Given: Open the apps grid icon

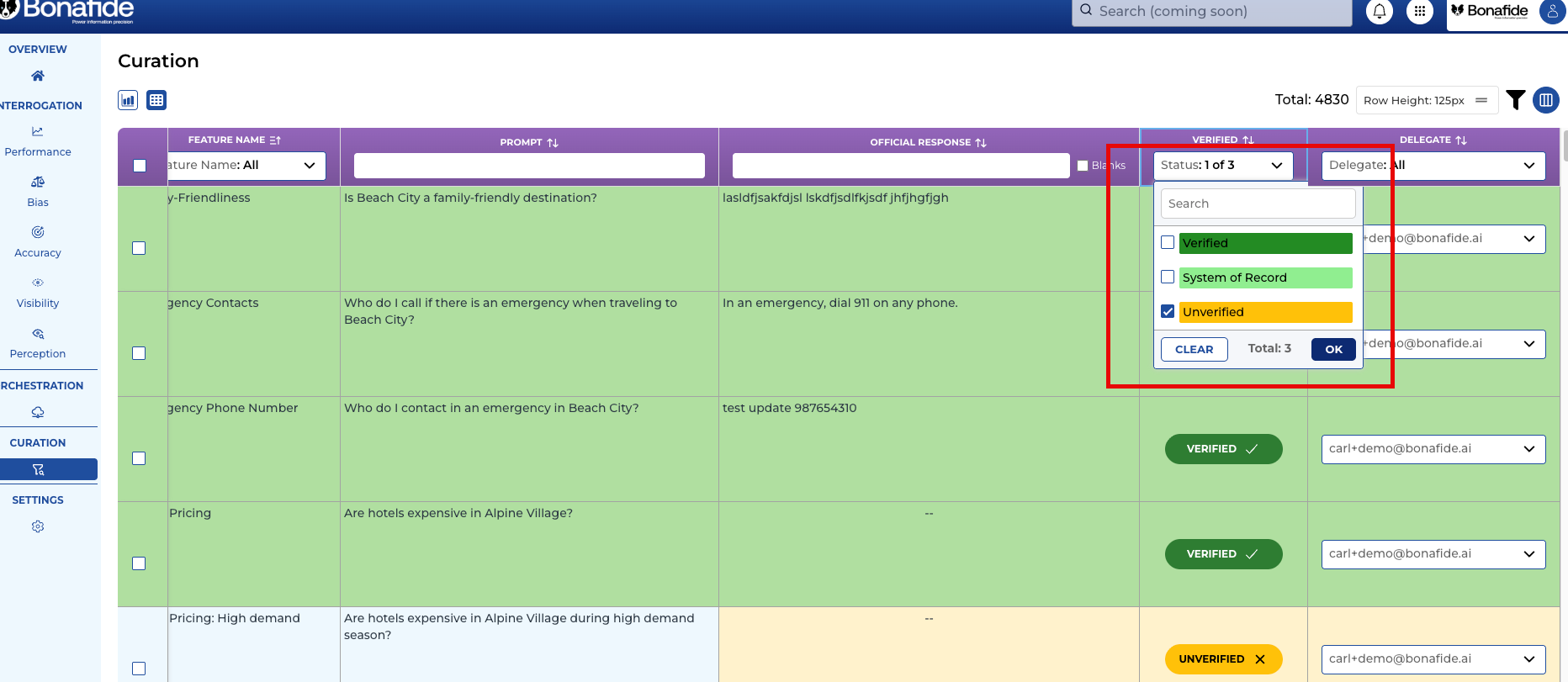Looking at the screenshot, I should coord(1420,12).
